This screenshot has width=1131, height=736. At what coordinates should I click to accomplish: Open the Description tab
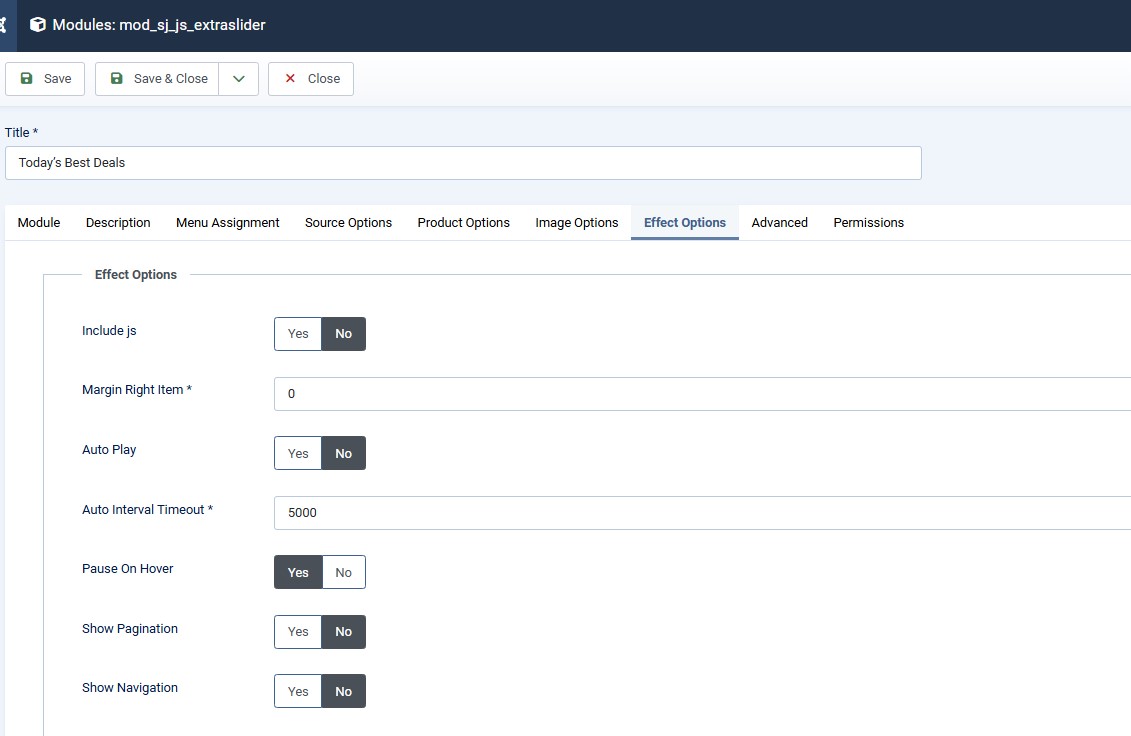pos(118,223)
